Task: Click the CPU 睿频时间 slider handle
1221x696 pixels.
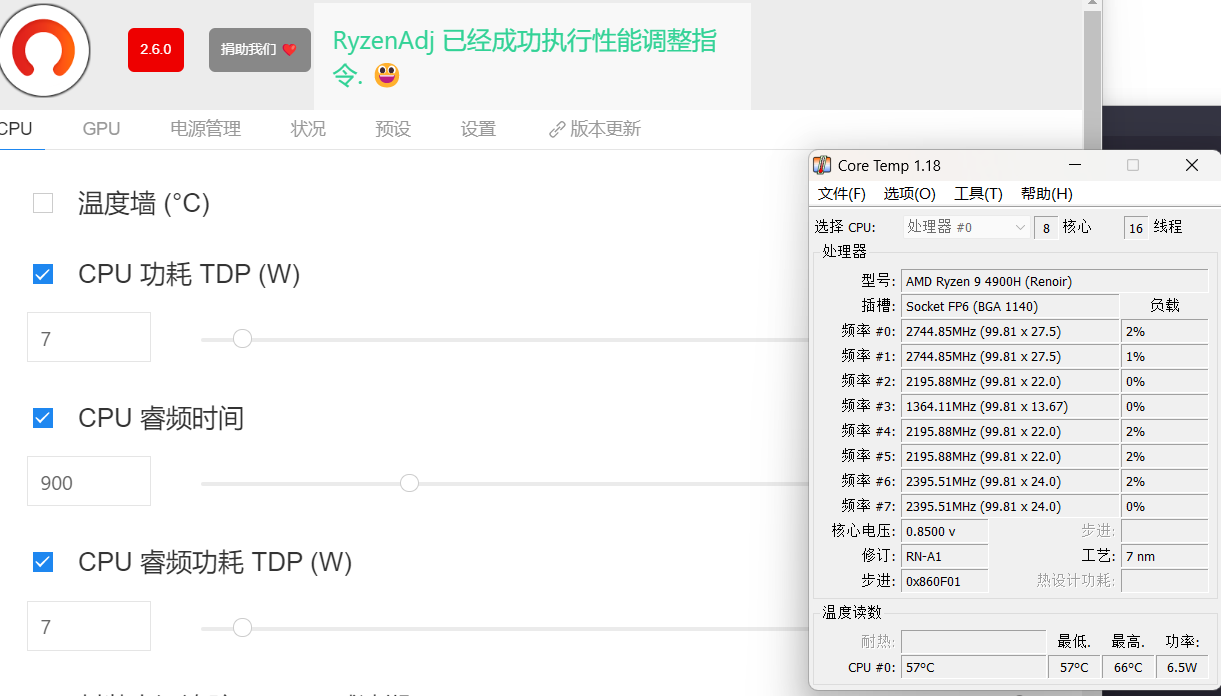Action: tap(409, 483)
